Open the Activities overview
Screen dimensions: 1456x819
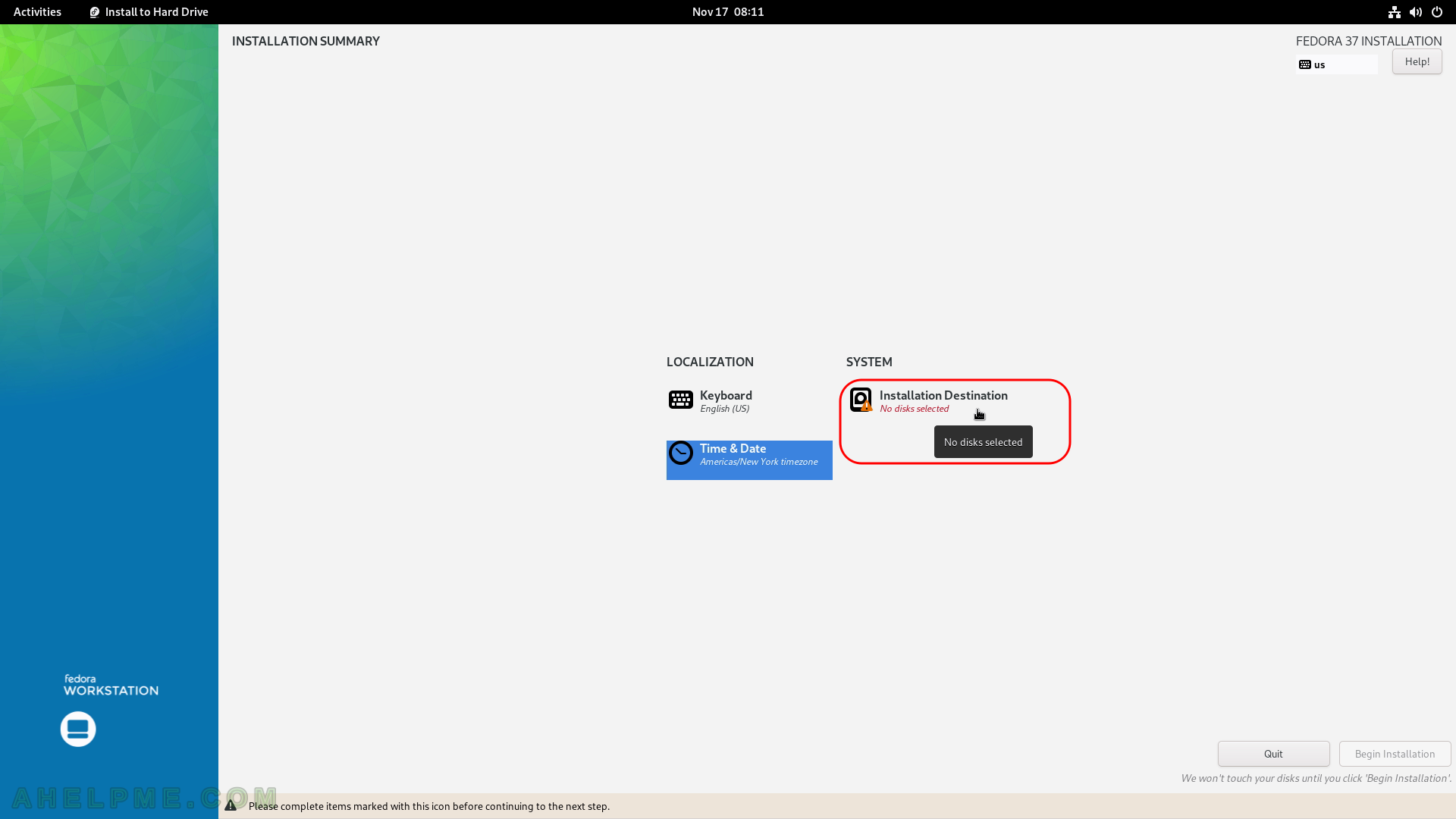37,12
